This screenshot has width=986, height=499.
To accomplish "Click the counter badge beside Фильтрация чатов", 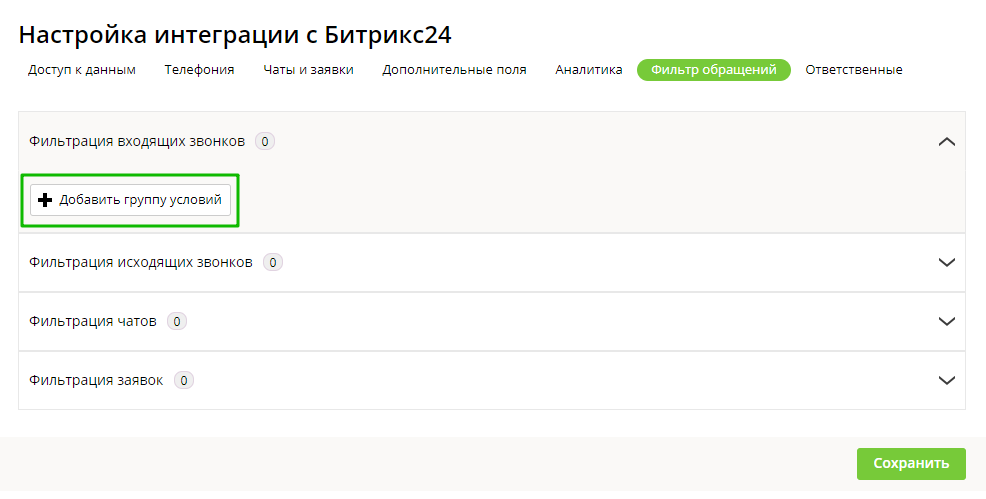I will (x=177, y=321).
